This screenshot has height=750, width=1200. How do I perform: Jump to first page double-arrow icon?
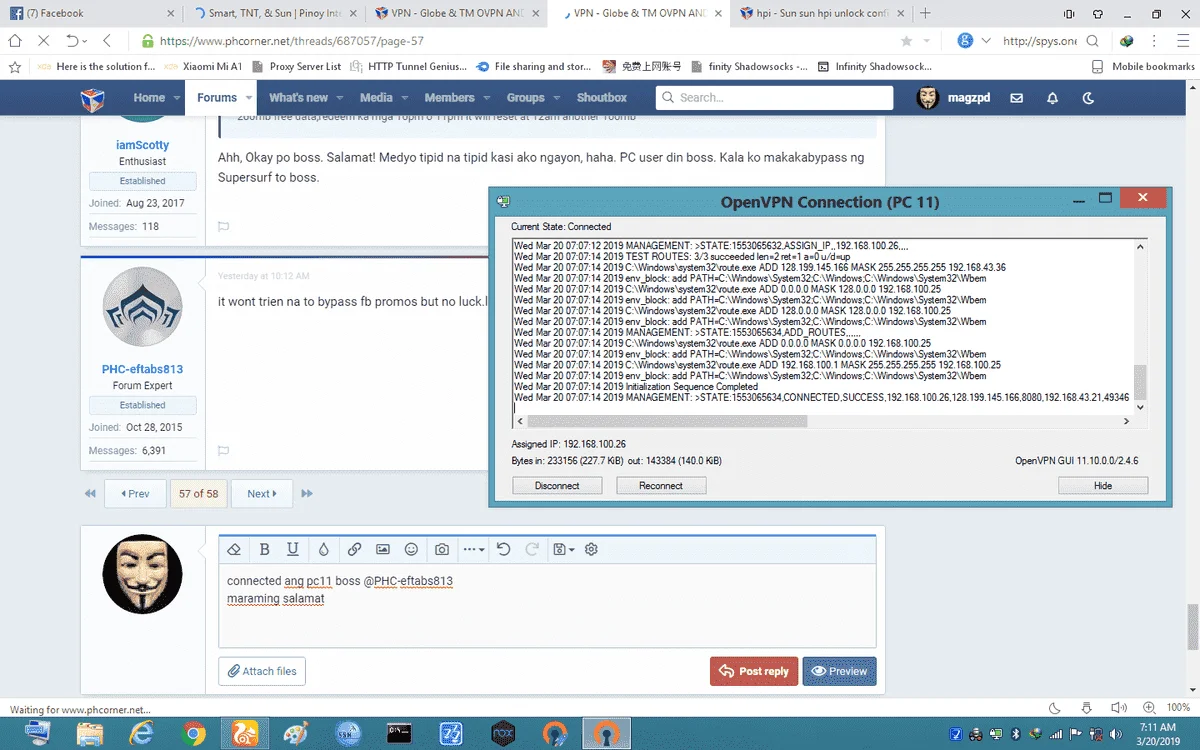(91, 494)
